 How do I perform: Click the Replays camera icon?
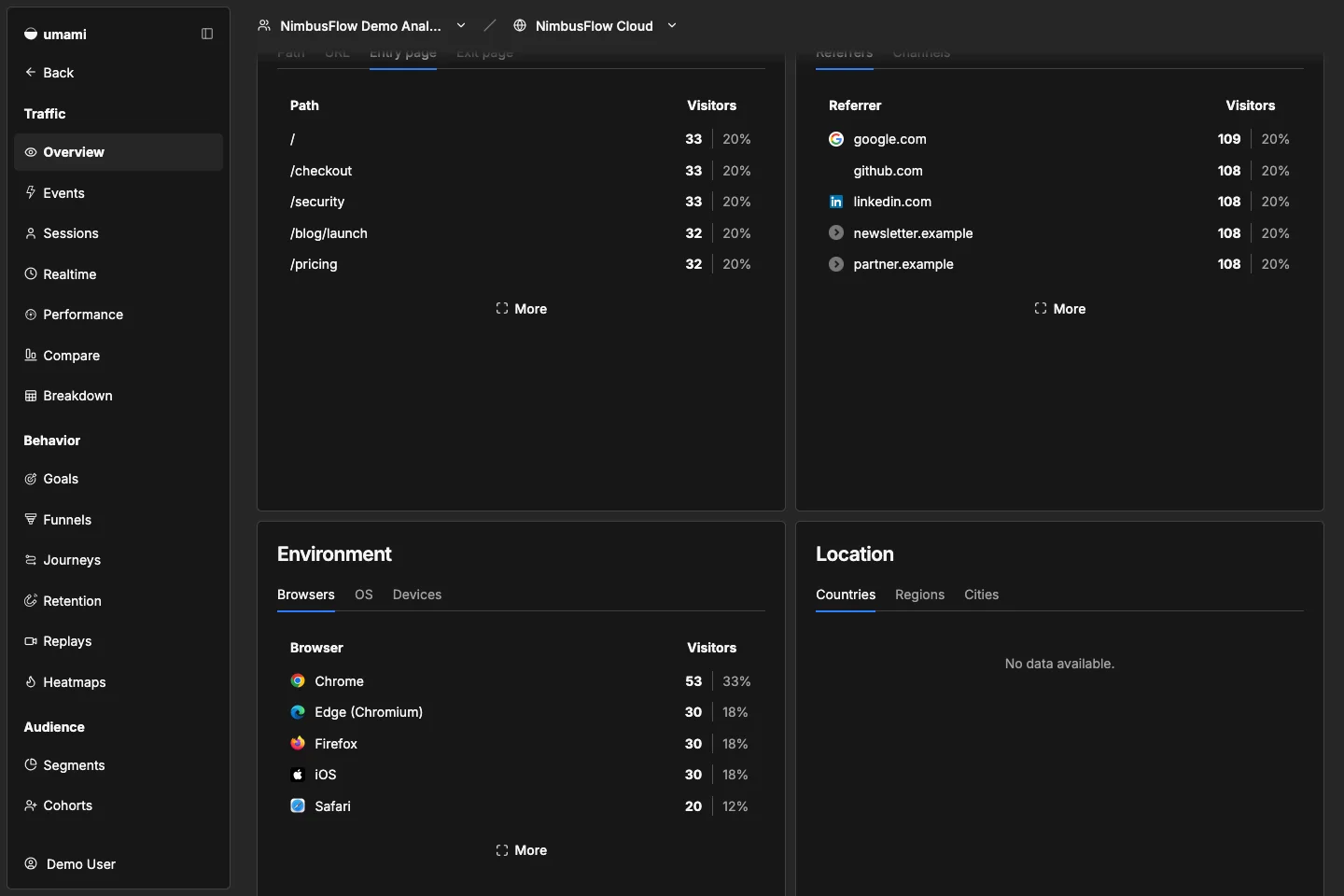31,641
